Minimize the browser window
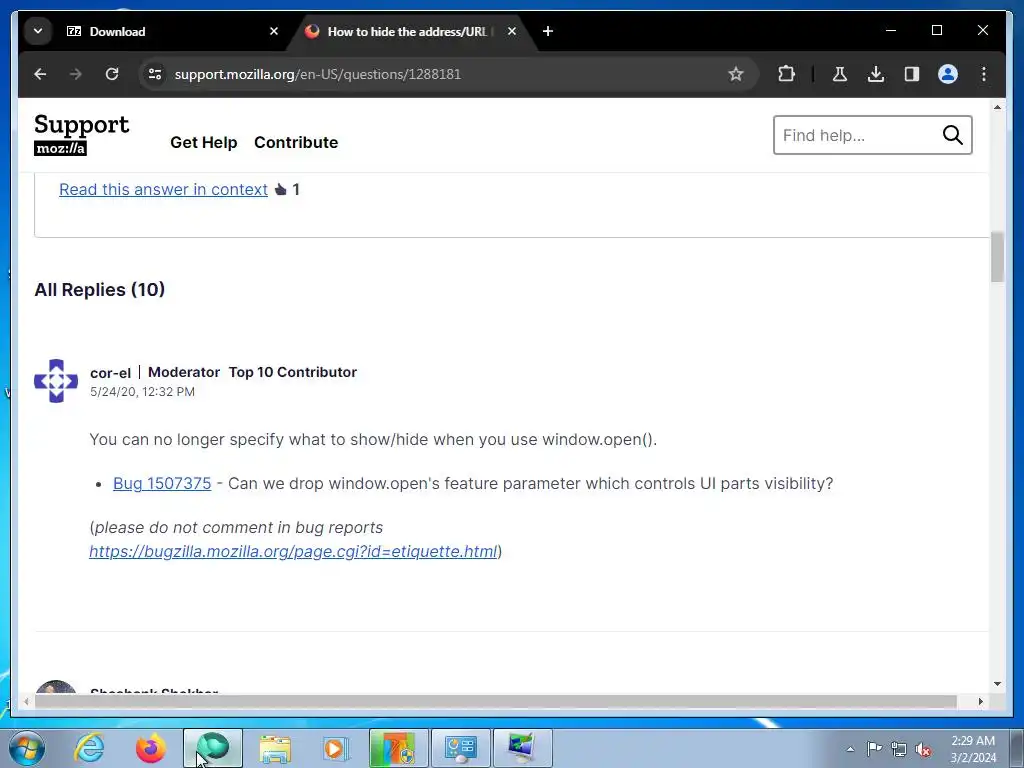 click(x=891, y=30)
